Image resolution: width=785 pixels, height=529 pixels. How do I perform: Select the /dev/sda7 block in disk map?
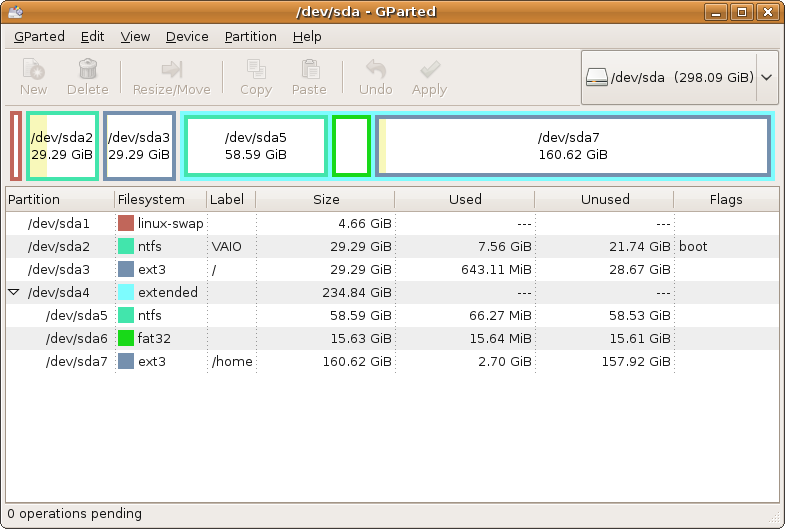coord(573,146)
